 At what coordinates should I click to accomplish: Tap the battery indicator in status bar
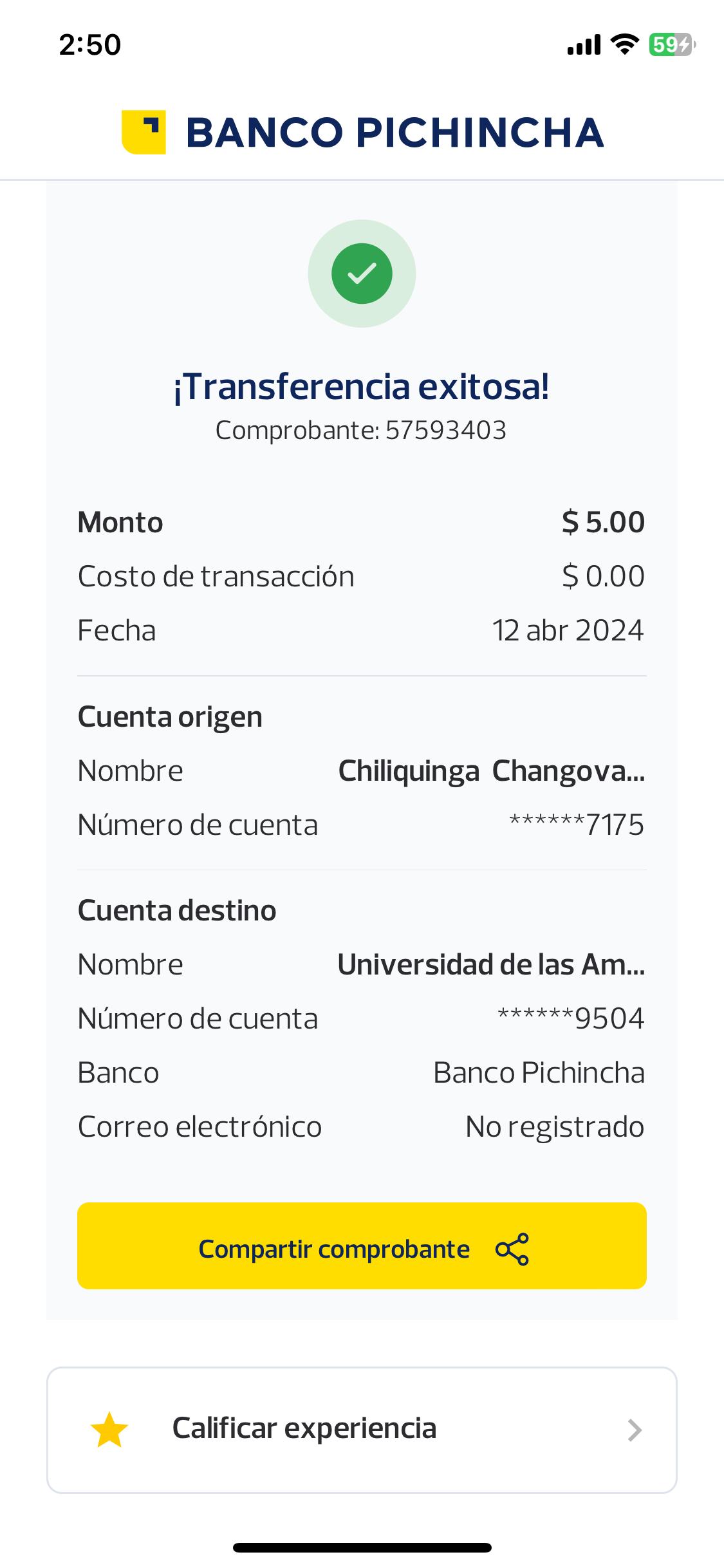point(671,44)
